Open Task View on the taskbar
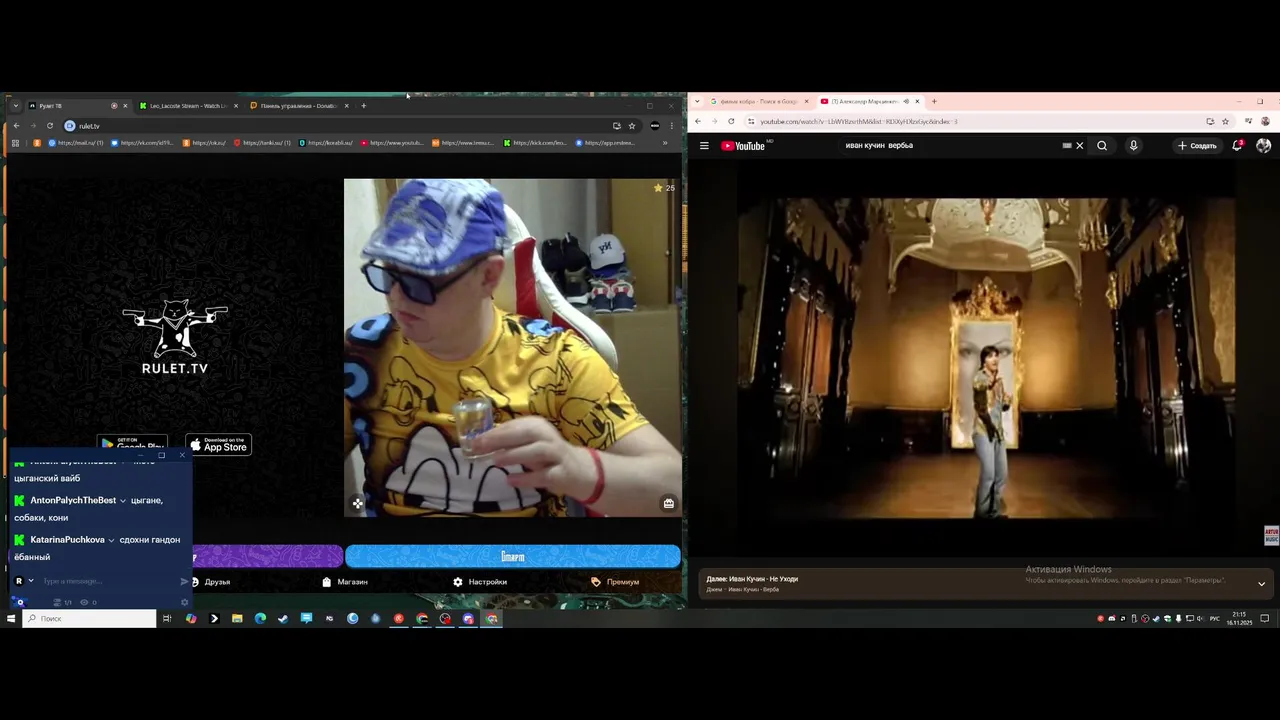This screenshot has height=720, width=1280. pos(167,618)
